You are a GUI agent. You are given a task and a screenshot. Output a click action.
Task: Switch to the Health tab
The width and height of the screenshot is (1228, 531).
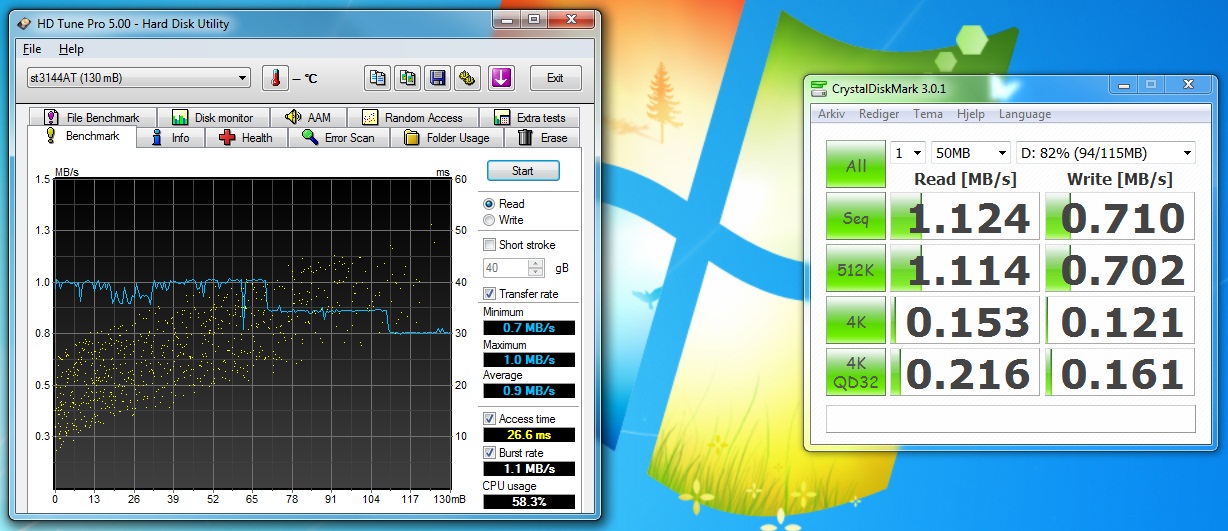point(246,138)
